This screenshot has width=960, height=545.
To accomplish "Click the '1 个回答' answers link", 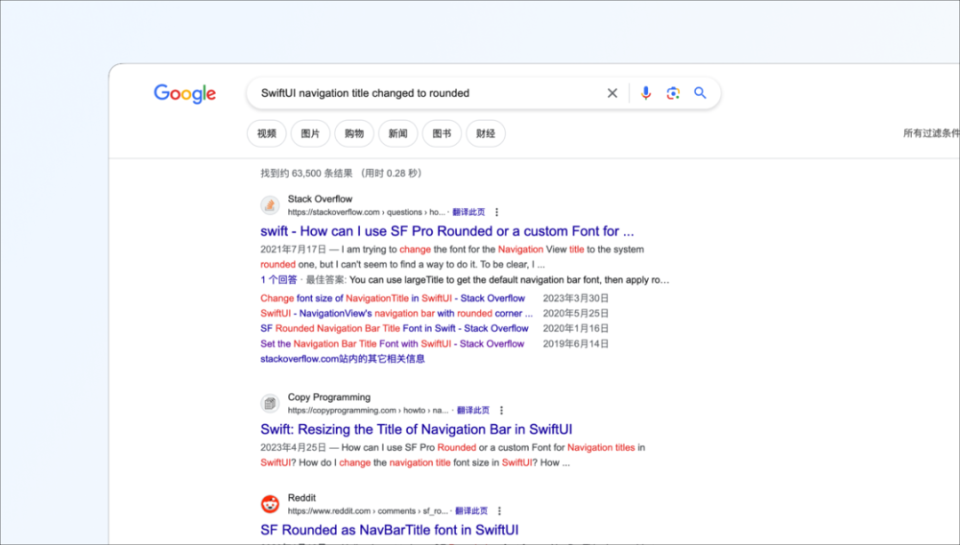I will tap(279, 280).
